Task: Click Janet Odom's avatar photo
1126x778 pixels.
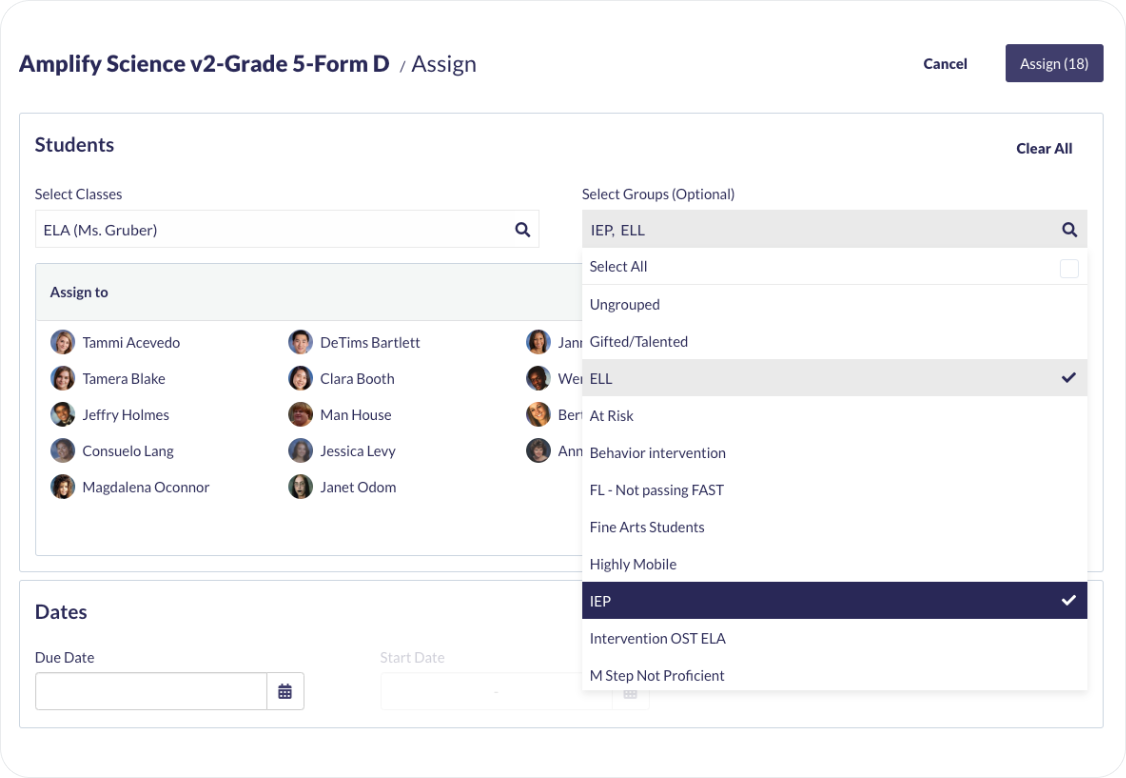Action: pos(300,486)
